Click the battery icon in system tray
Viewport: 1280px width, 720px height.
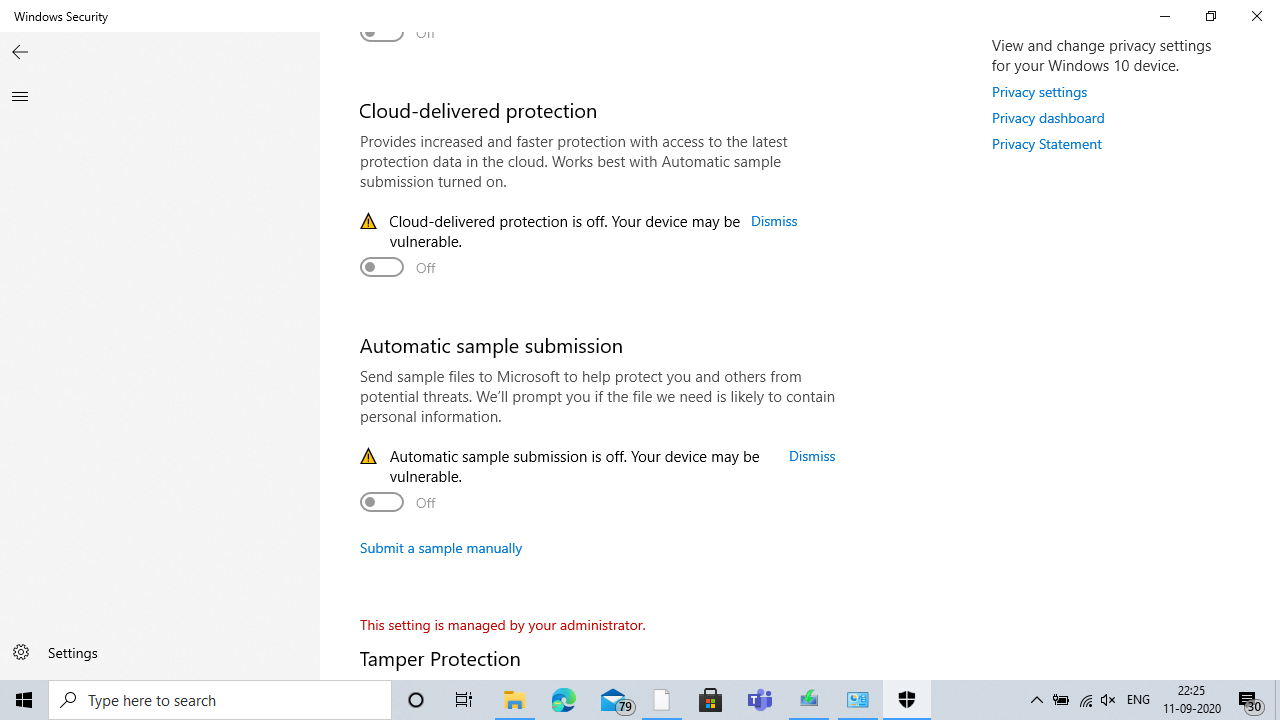(x=1061, y=700)
